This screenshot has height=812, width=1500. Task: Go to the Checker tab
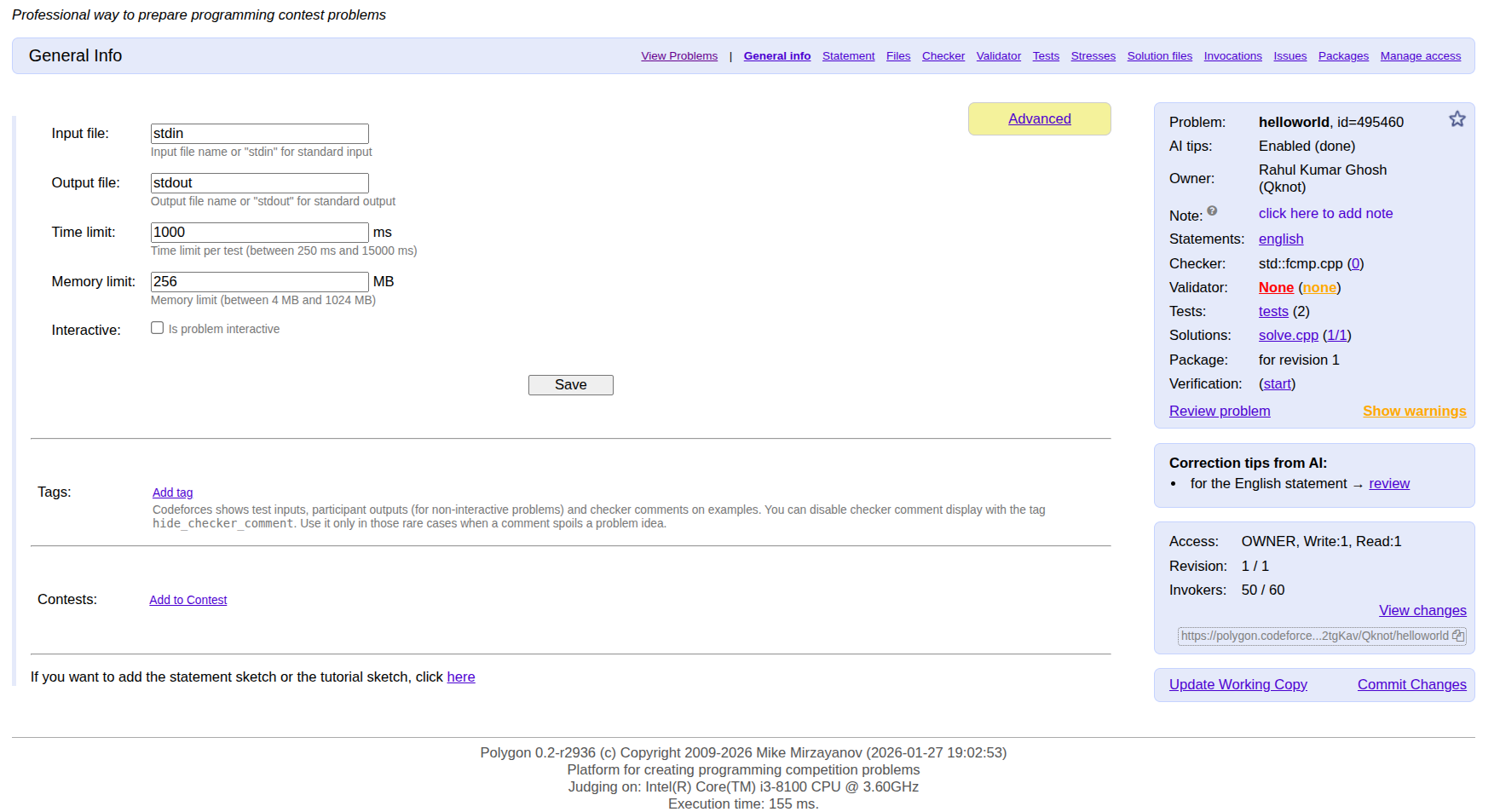click(943, 56)
